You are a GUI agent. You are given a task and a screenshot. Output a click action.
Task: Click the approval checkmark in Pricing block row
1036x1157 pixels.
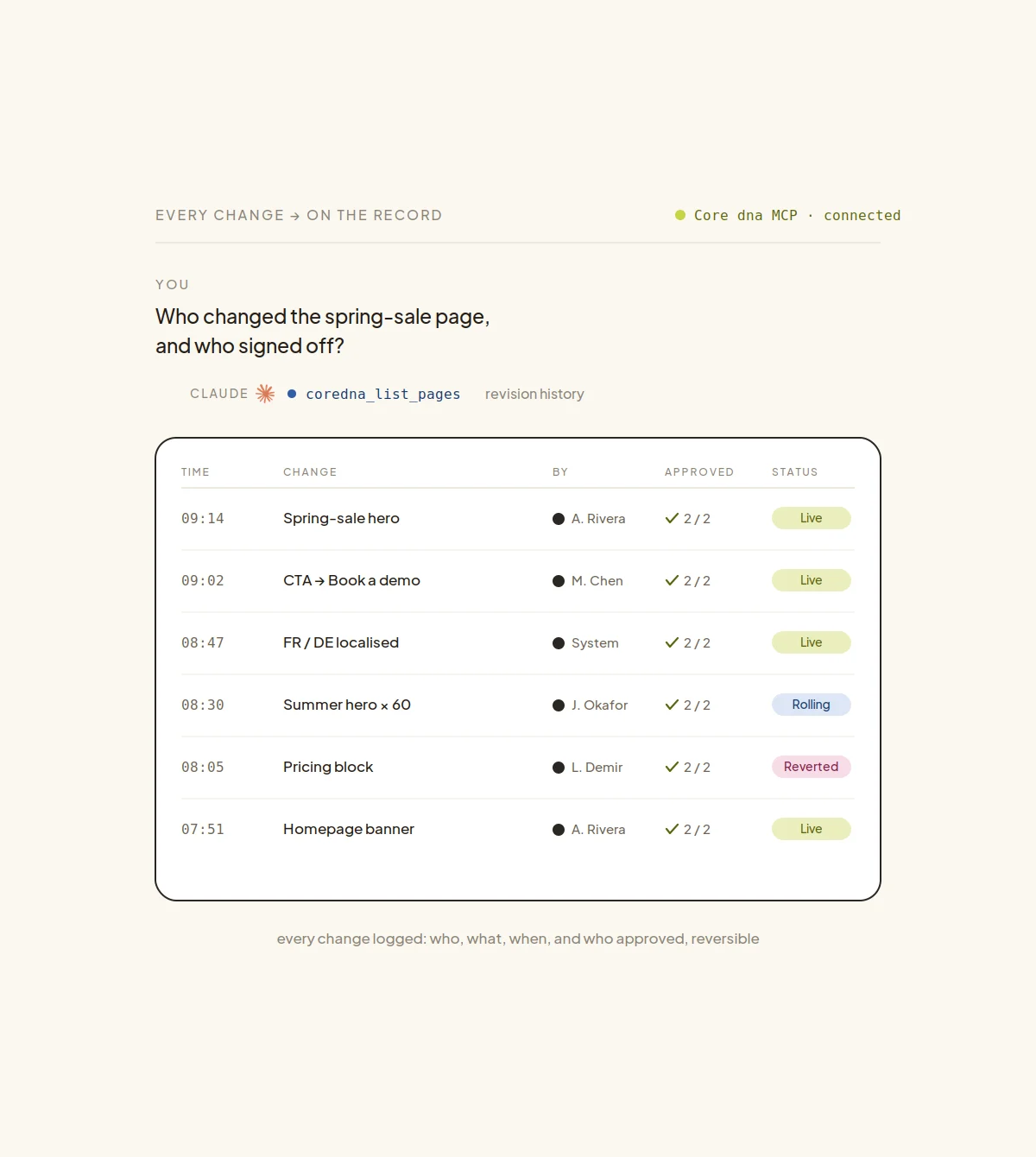pos(672,767)
